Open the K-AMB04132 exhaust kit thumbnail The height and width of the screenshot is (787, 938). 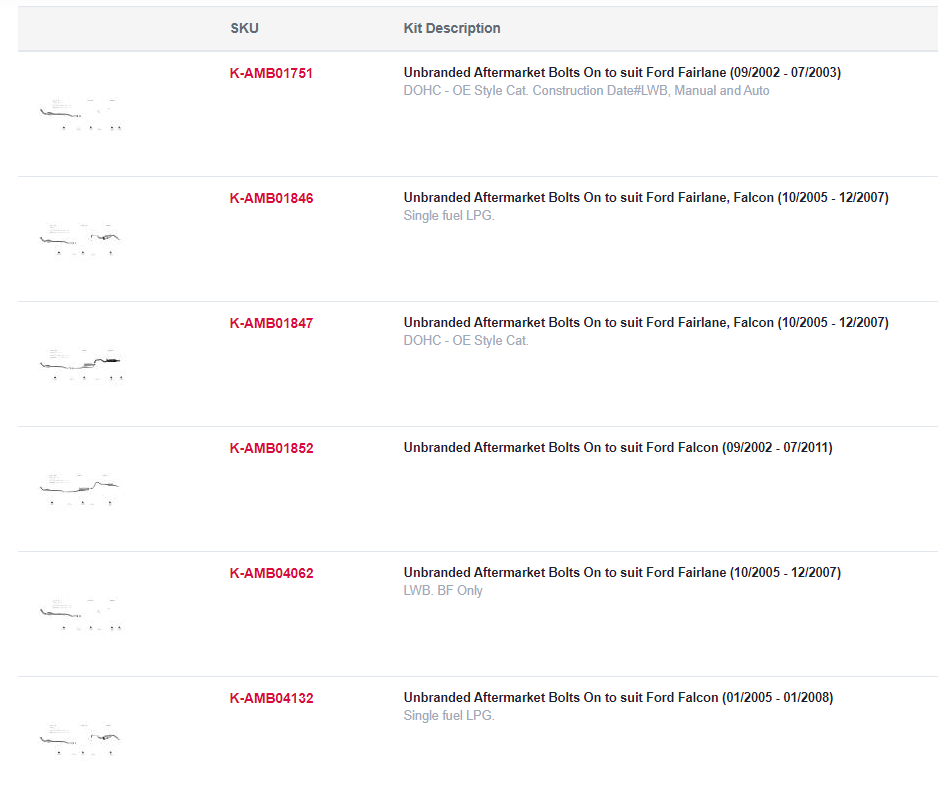(x=81, y=739)
